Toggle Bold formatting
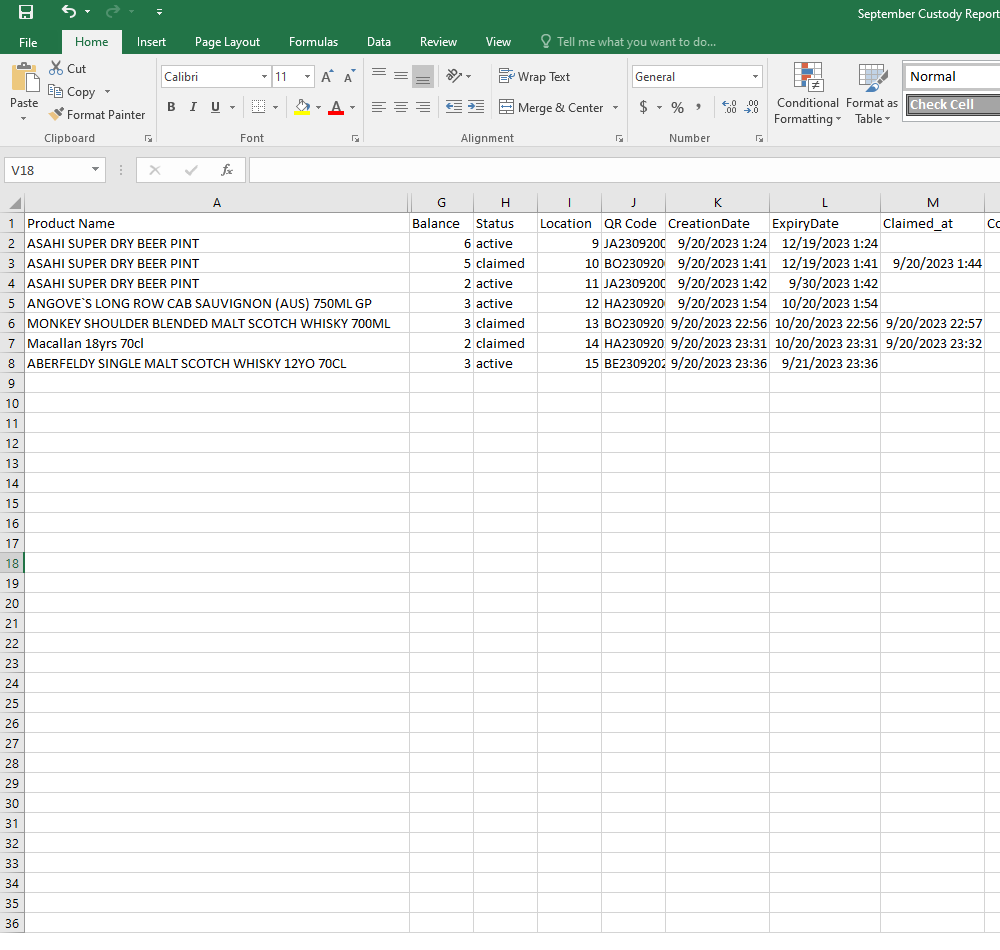 [171, 107]
